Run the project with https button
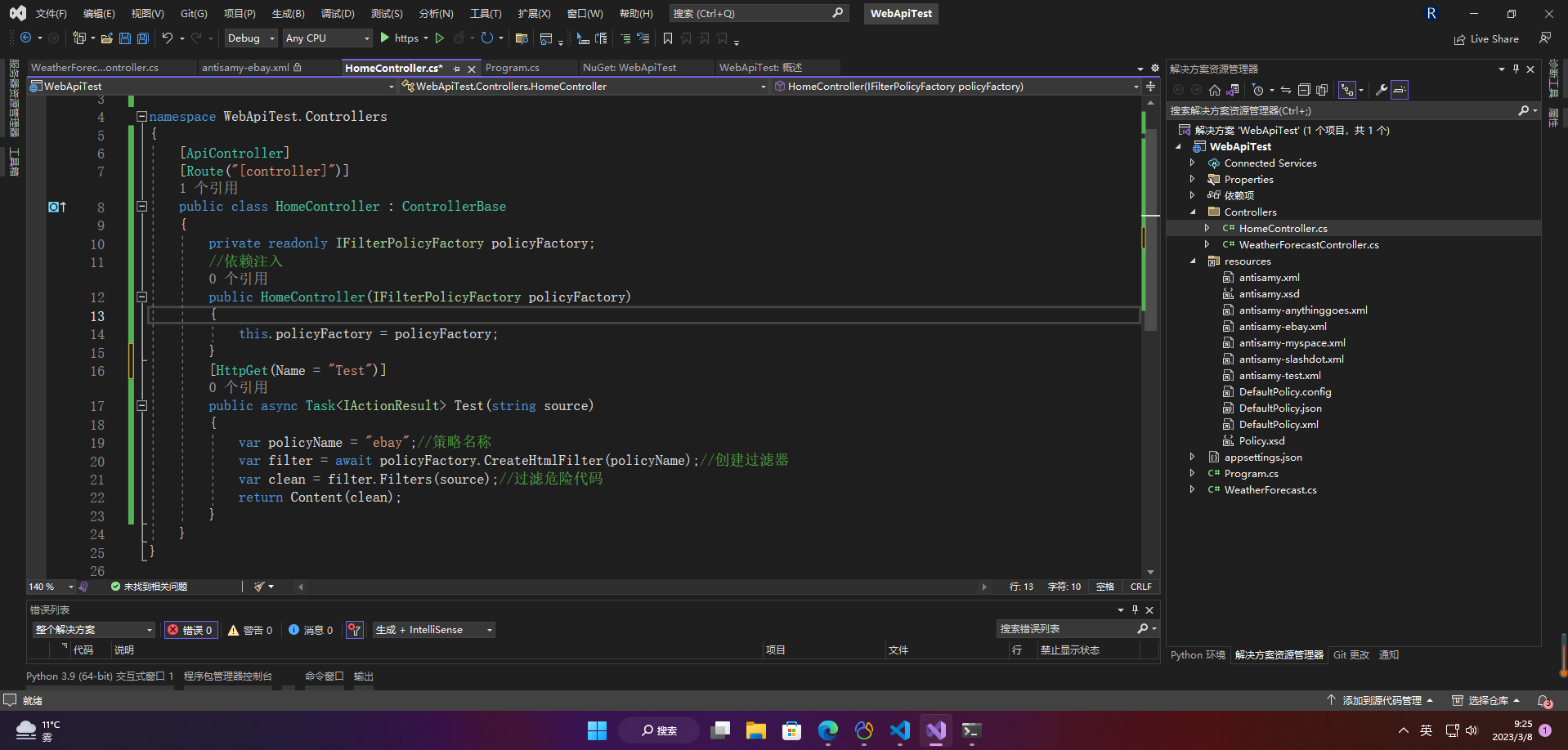This screenshot has height=750, width=1568. click(404, 38)
